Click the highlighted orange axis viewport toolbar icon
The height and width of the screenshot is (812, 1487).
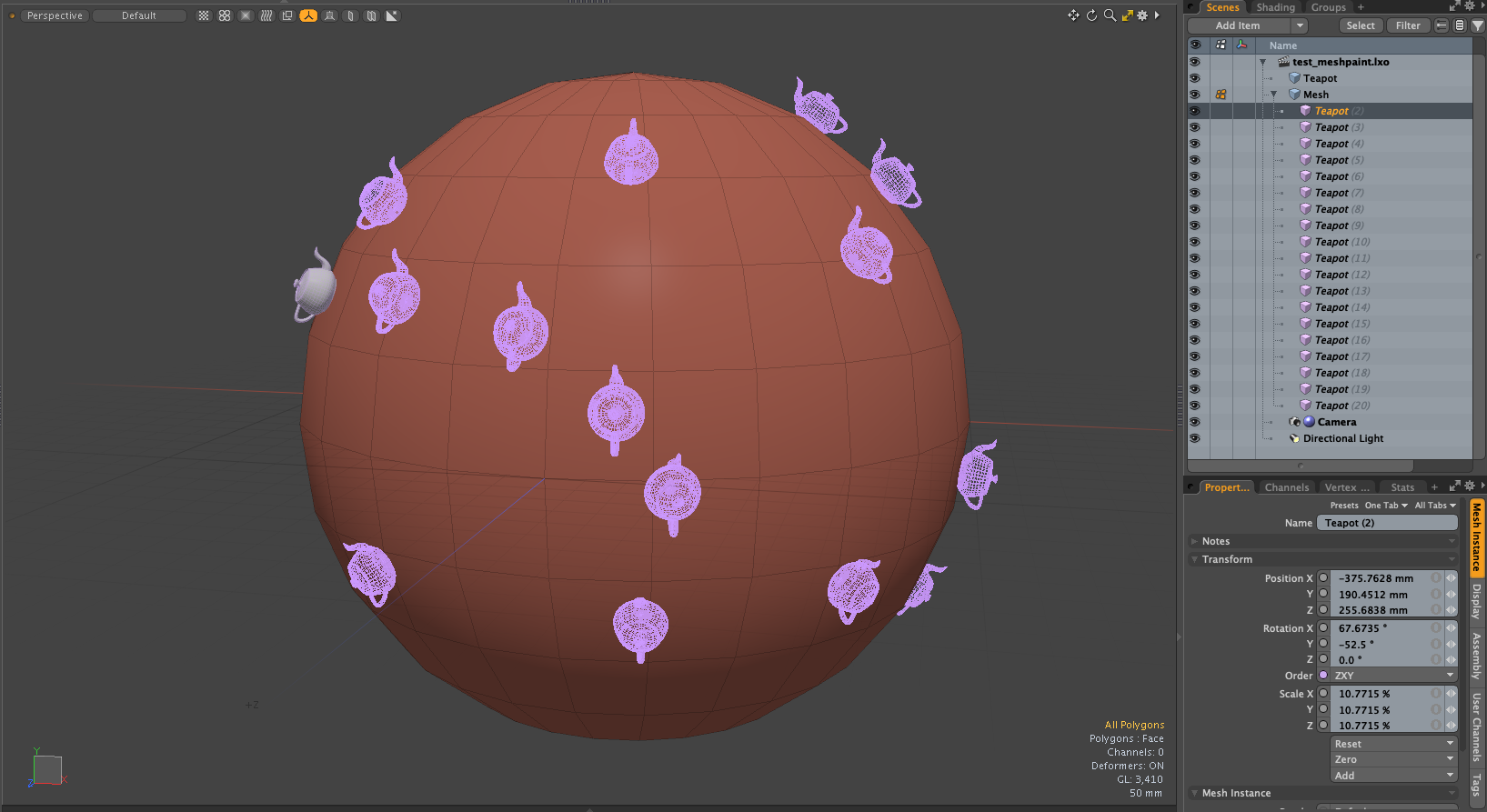pos(308,15)
